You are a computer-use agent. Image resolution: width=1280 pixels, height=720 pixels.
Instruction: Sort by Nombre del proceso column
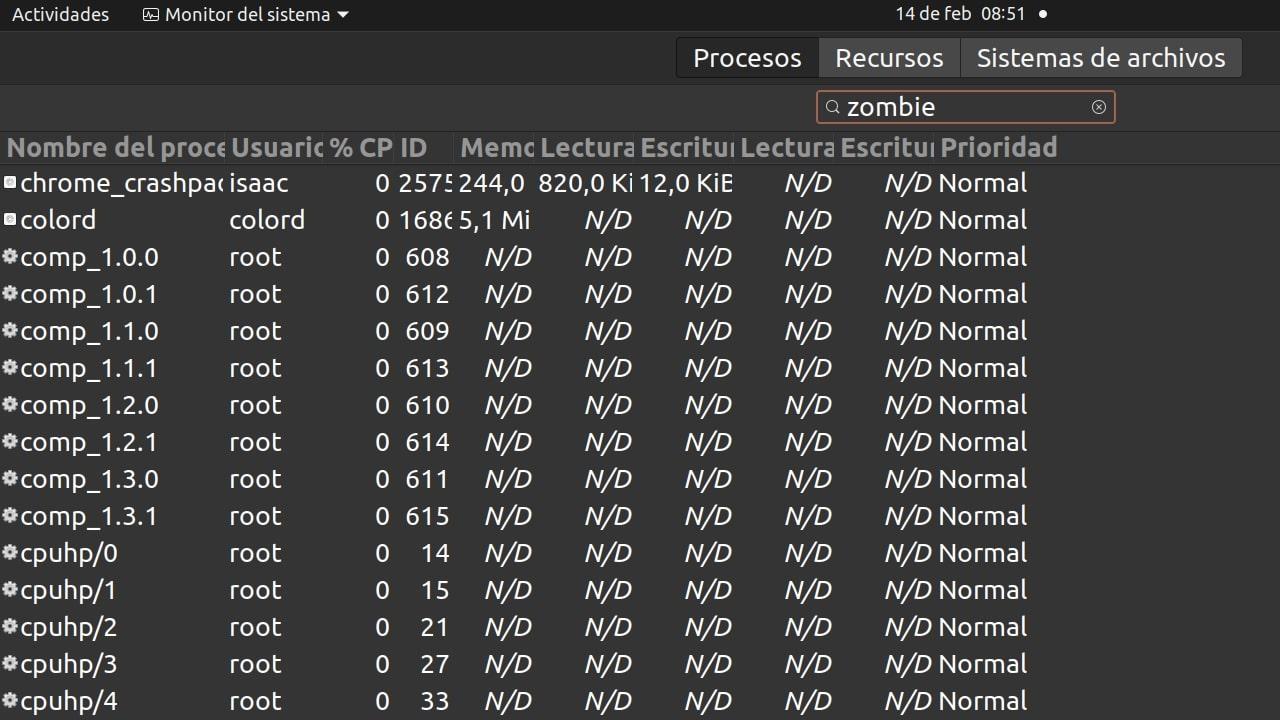tap(115, 148)
